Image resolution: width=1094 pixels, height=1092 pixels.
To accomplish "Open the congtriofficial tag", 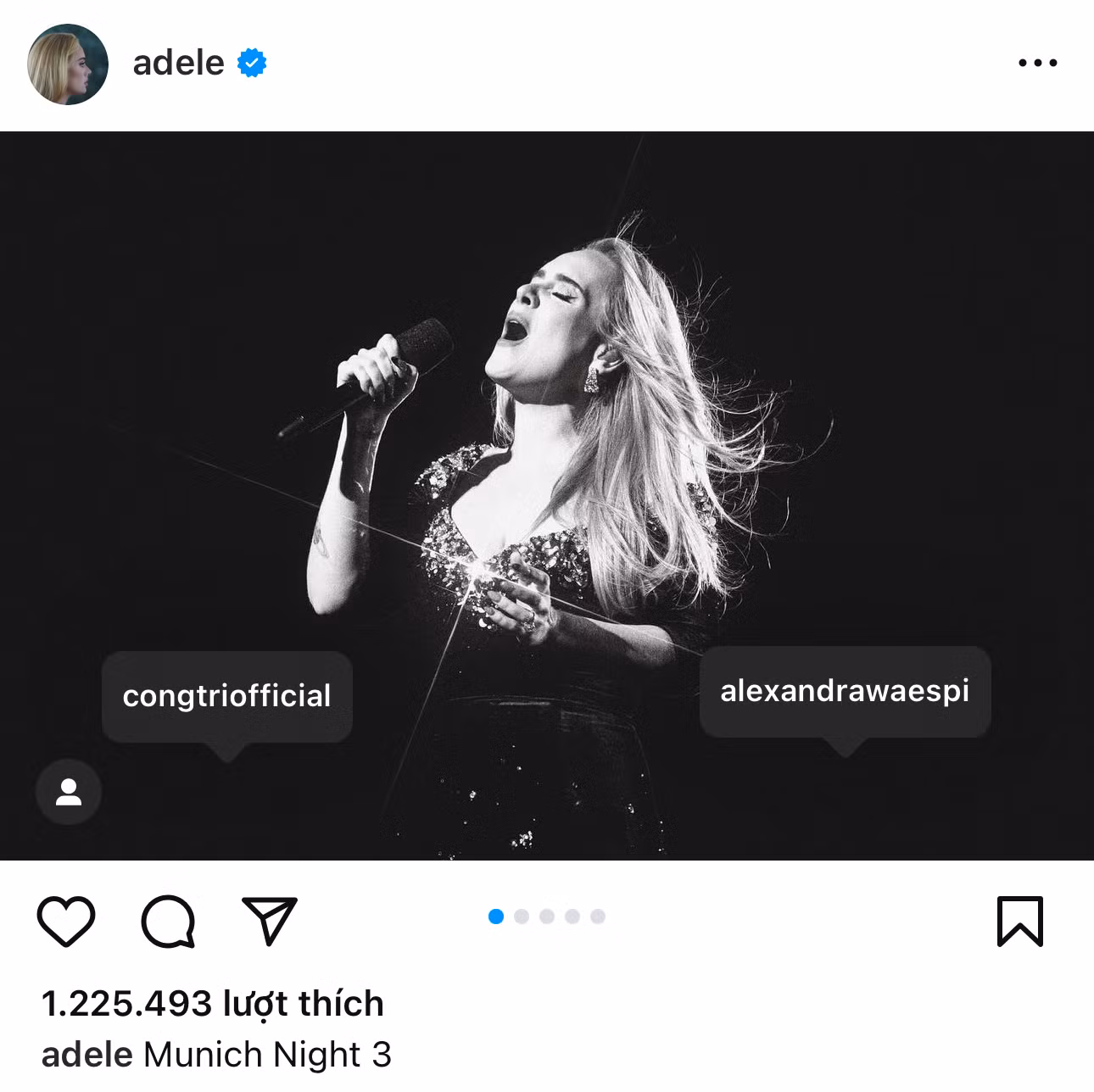I will pos(227,697).
